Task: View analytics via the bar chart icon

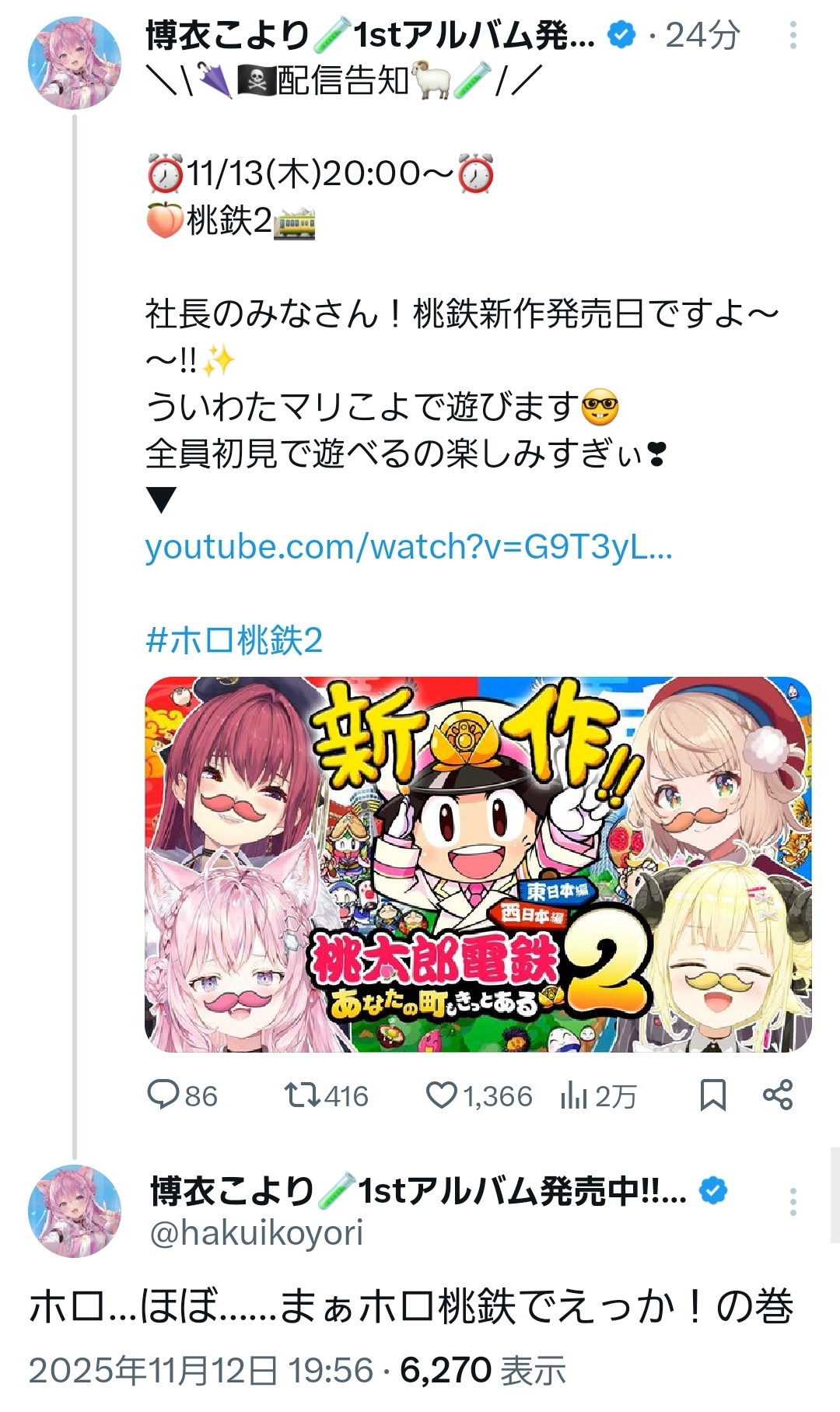Action: click(573, 1095)
